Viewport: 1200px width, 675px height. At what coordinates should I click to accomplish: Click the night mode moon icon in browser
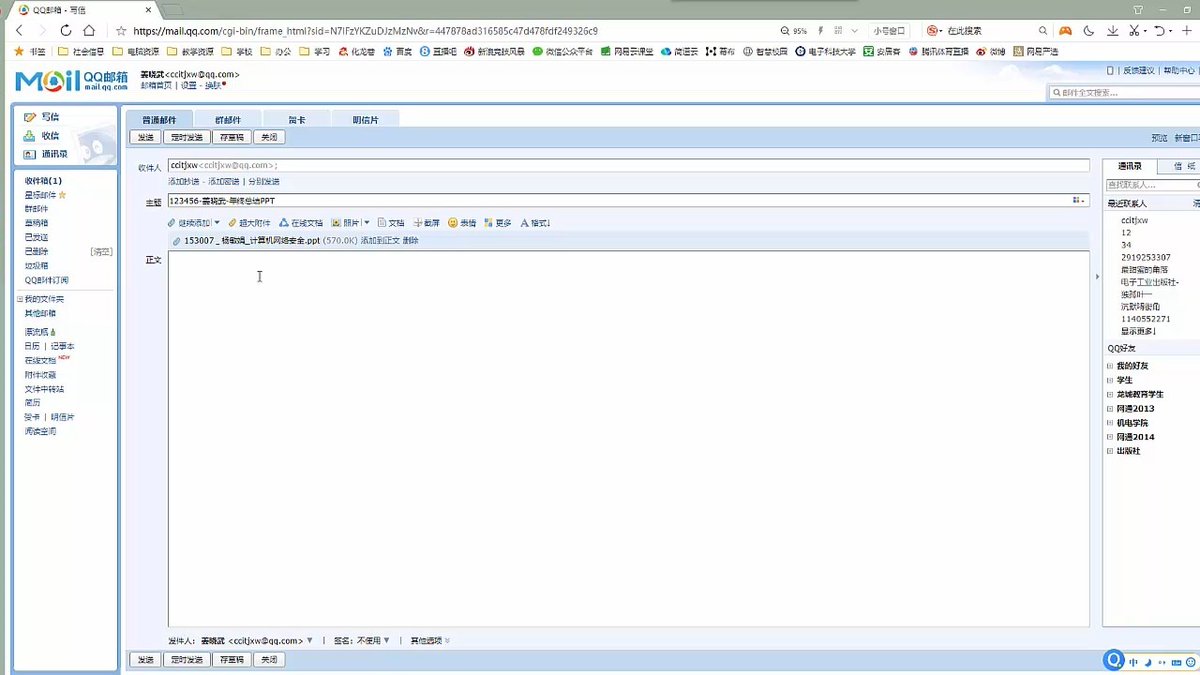[1090, 31]
